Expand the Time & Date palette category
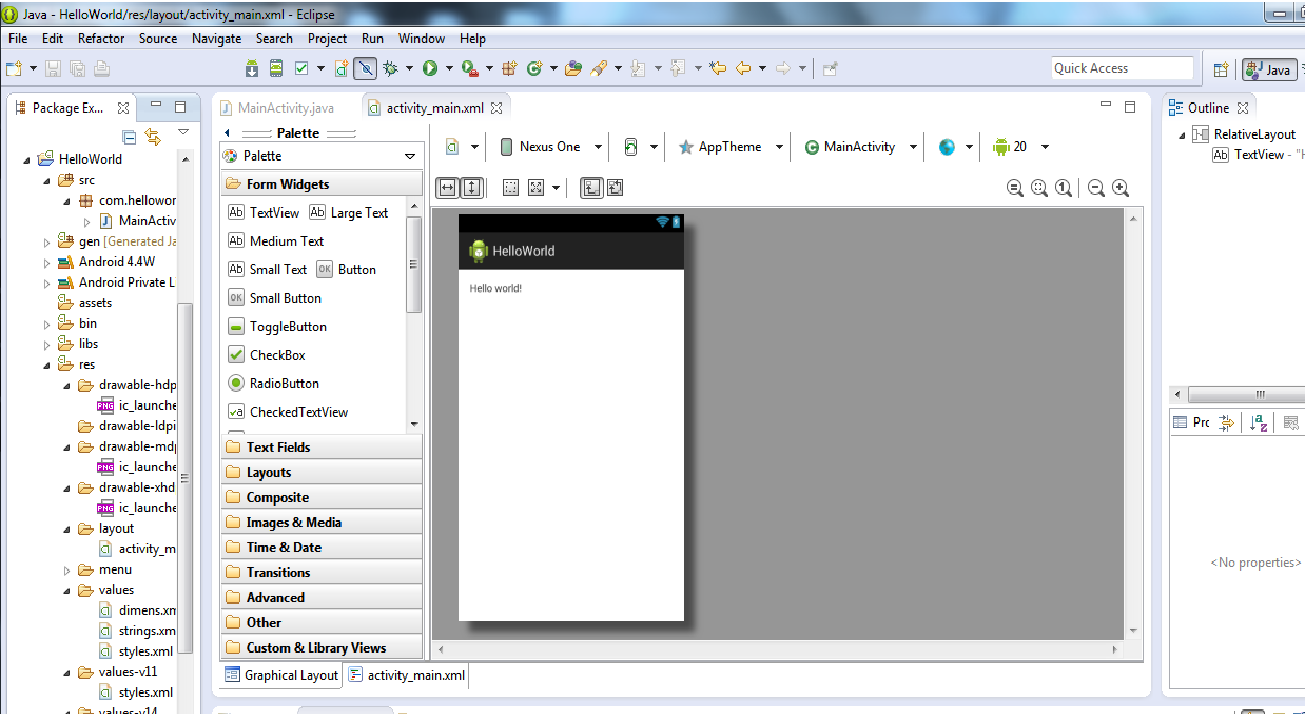Screen dimensions: 1305x714 321,547
